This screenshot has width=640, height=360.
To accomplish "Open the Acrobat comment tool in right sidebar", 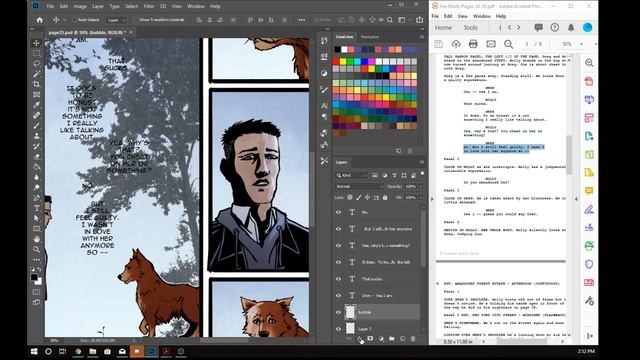I will (x=589, y=191).
